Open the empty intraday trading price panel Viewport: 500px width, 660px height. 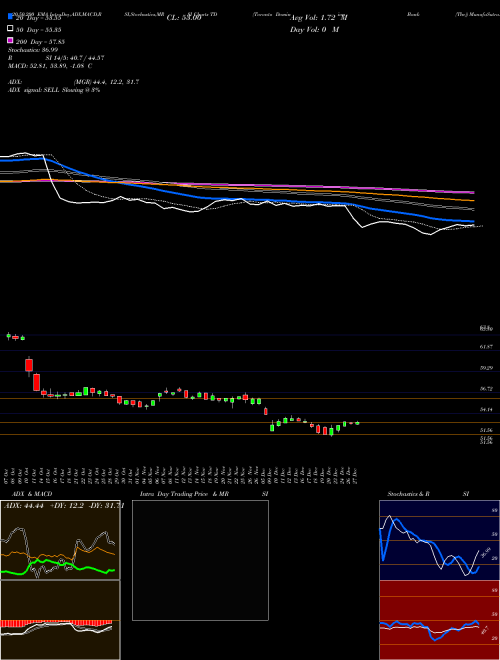200,560
